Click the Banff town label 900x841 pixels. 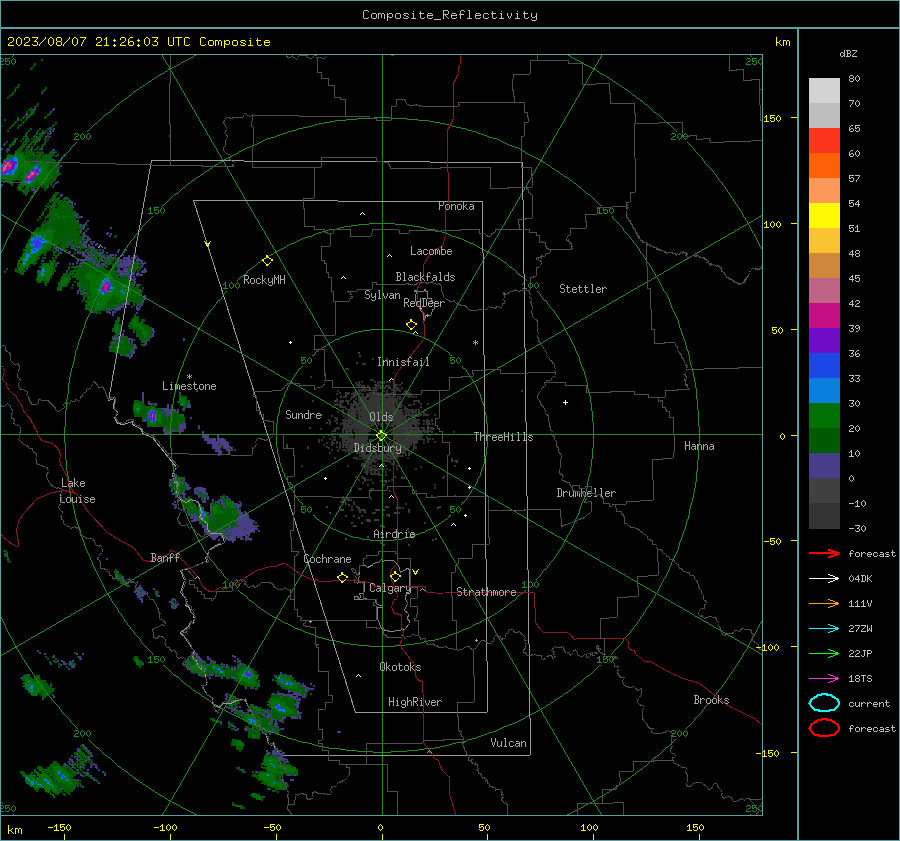(x=165, y=557)
